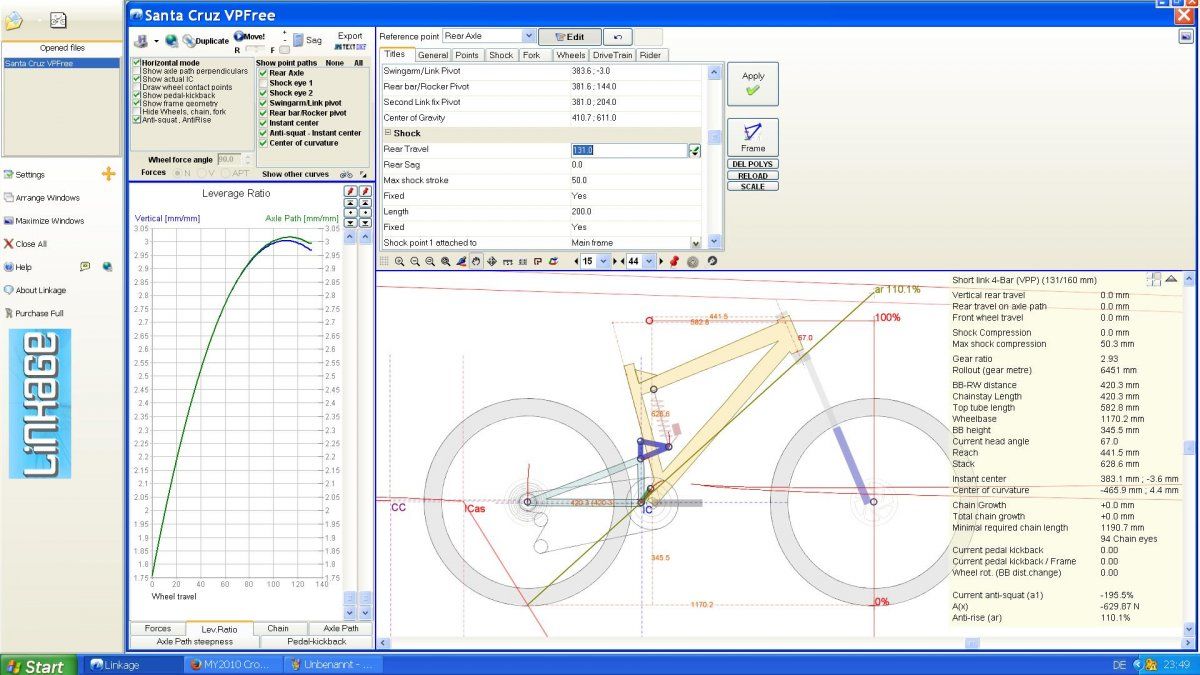The image size is (1200, 675).
Task: Collapse the Shock property section
Action: (387, 133)
